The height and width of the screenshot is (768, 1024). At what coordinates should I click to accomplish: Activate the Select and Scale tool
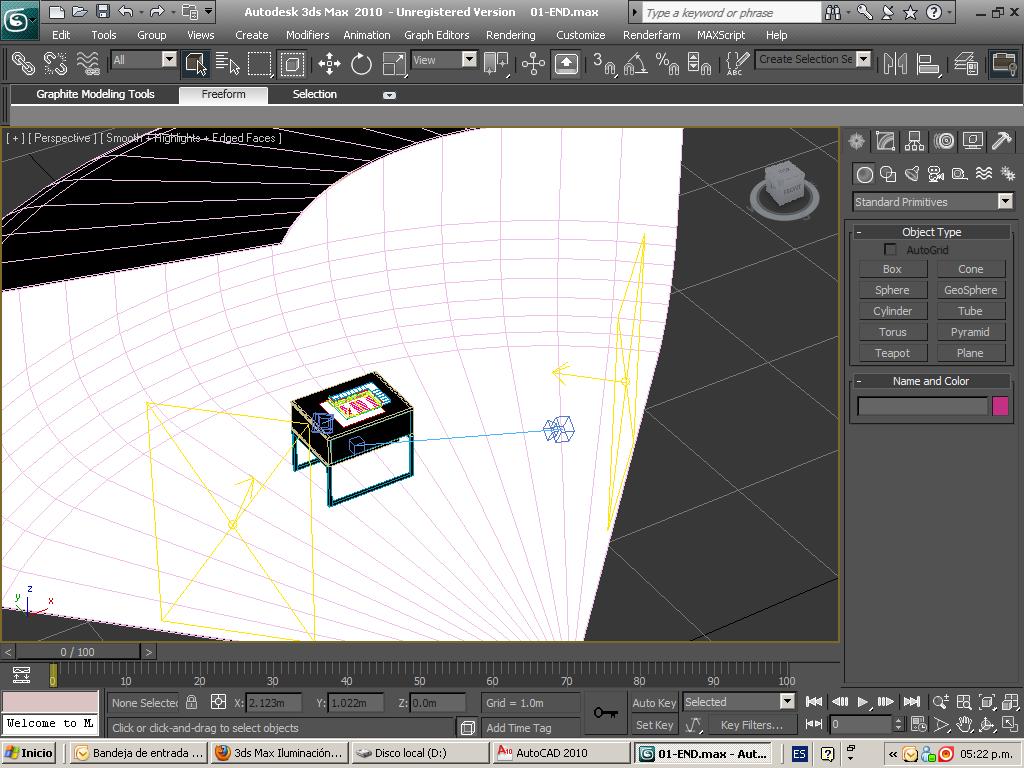394,63
